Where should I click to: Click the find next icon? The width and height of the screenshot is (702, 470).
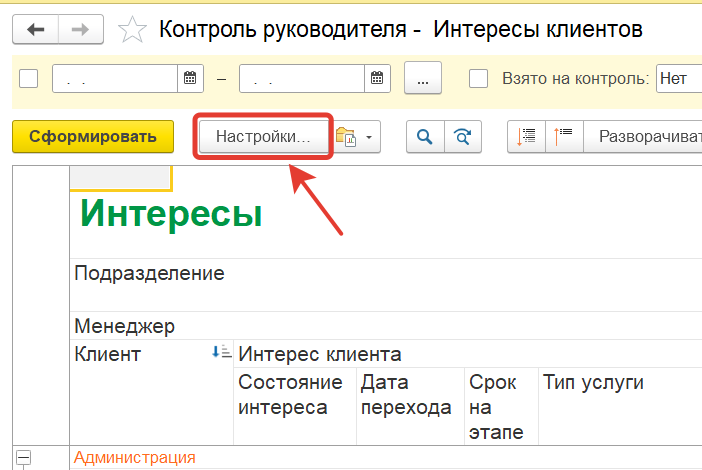[462, 137]
